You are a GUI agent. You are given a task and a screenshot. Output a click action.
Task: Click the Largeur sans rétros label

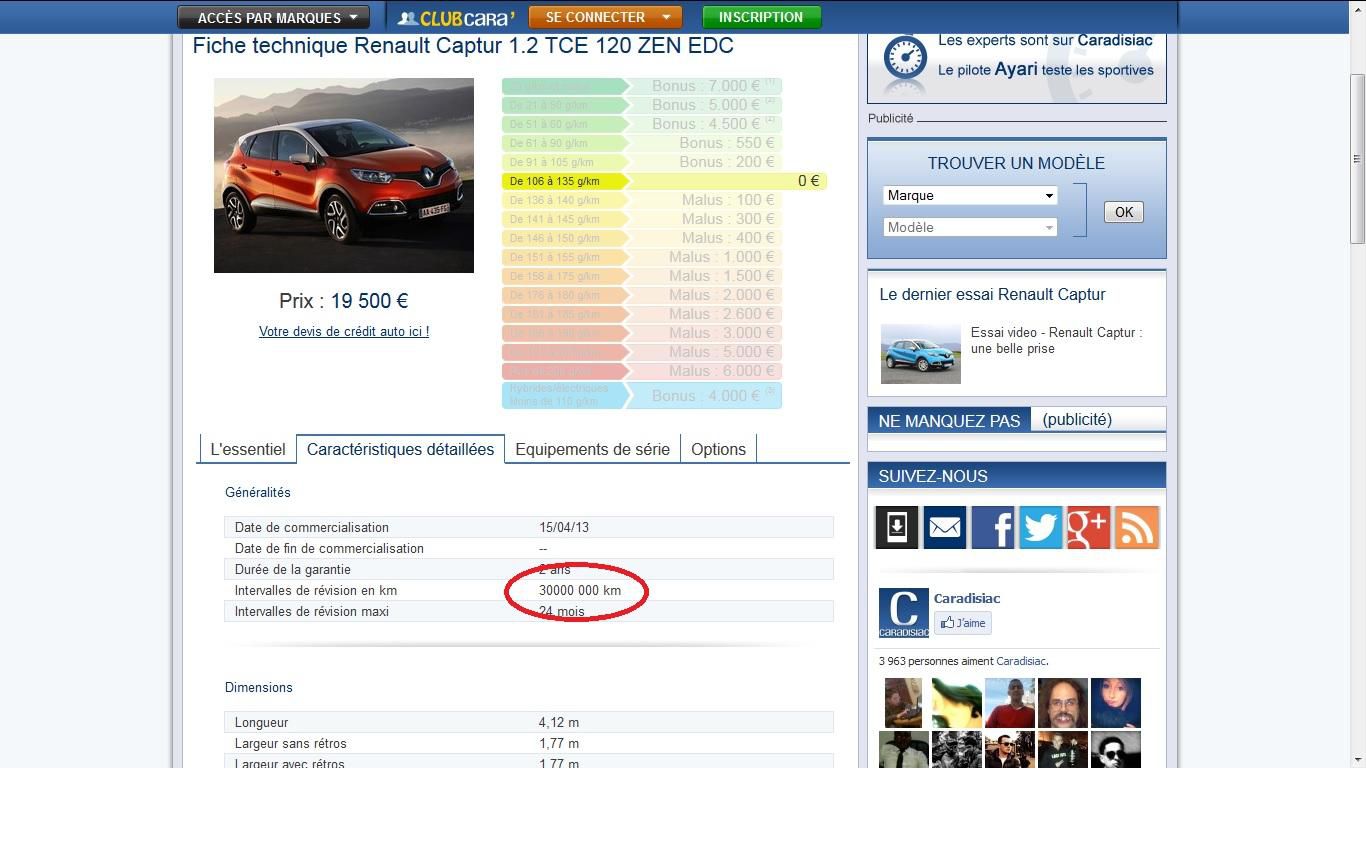pyautogui.click(x=291, y=743)
